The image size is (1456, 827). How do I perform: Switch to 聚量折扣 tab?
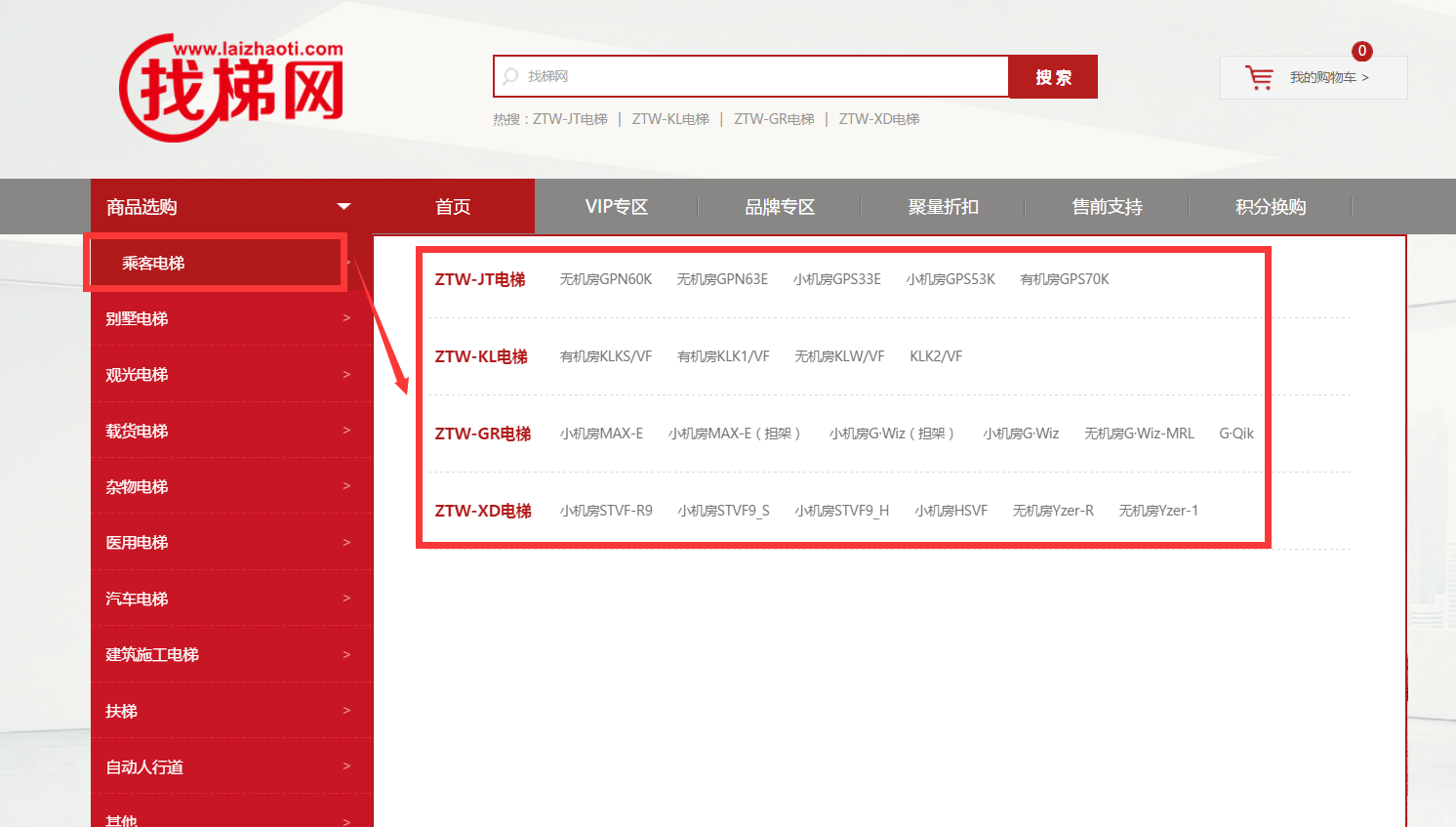(944, 206)
